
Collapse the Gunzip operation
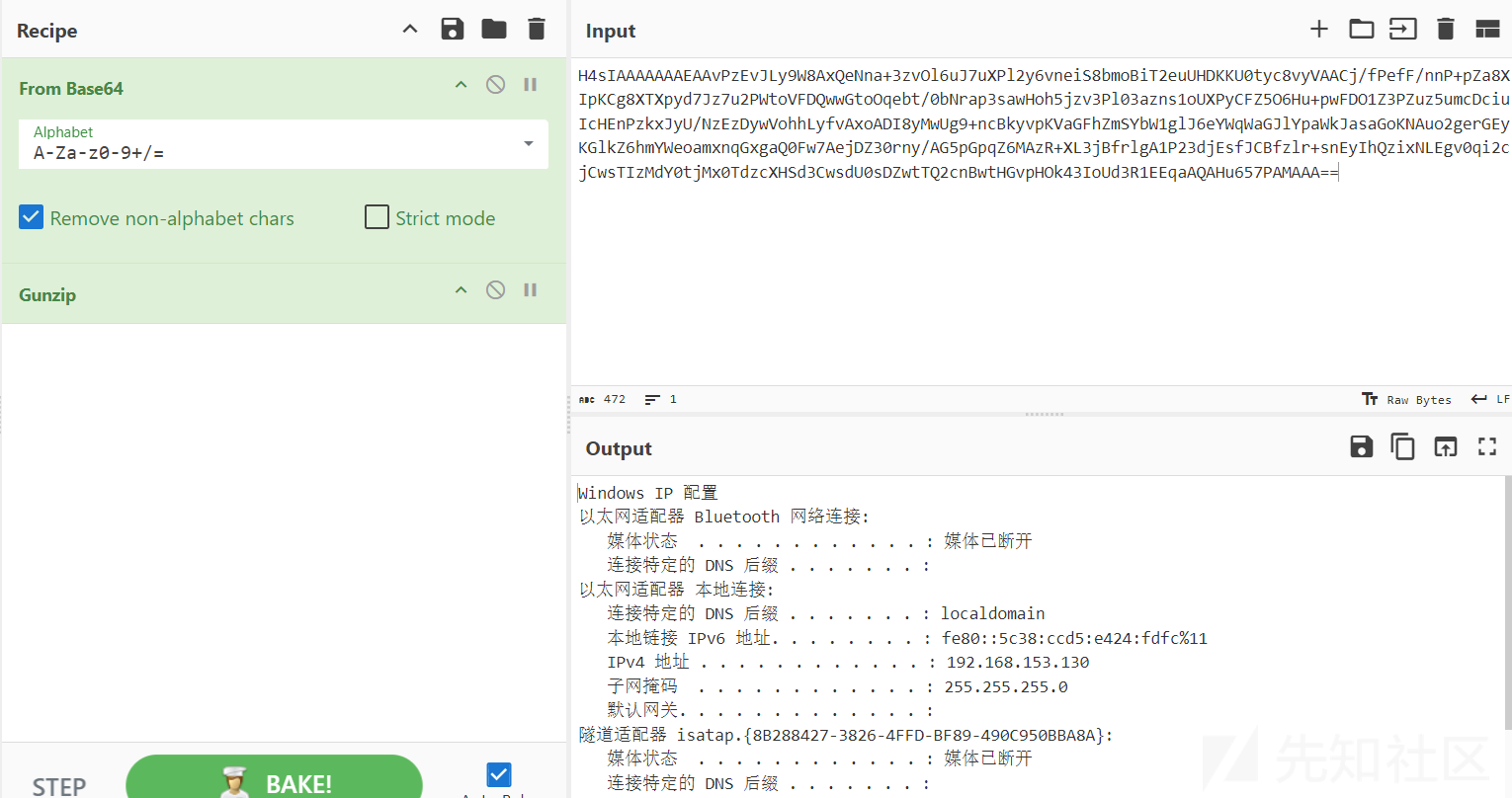click(461, 290)
